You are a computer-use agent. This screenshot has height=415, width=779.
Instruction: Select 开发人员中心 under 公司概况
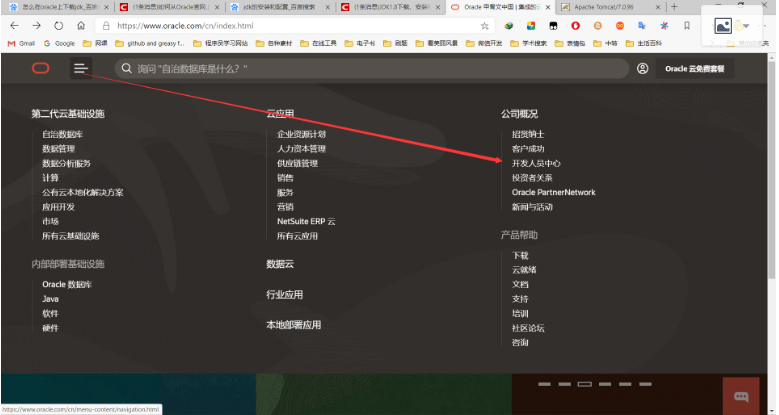pyautogui.click(x=536, y=163)
